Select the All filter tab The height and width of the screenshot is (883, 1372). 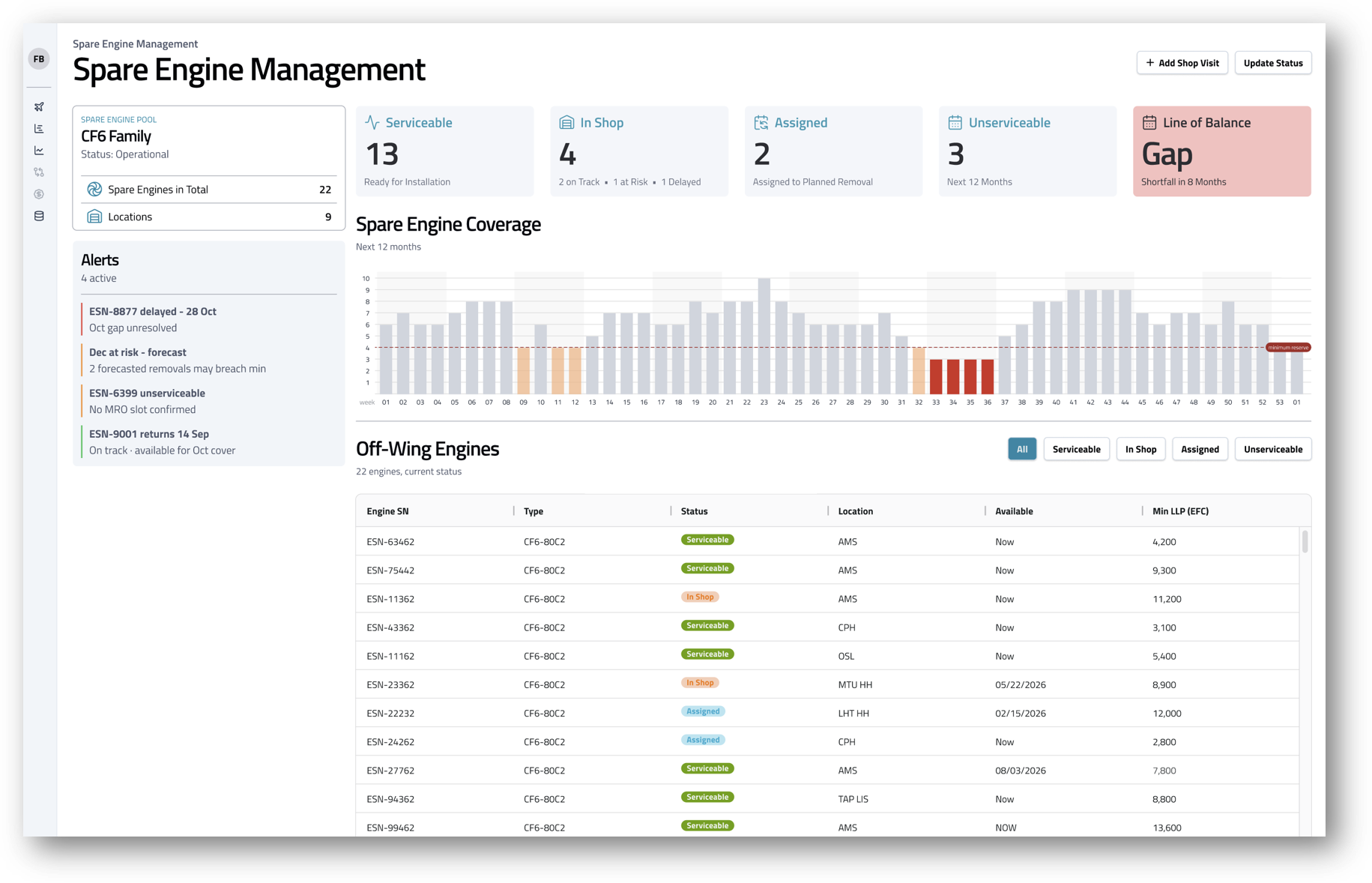pyautogui.click(x=1021, y=449)
